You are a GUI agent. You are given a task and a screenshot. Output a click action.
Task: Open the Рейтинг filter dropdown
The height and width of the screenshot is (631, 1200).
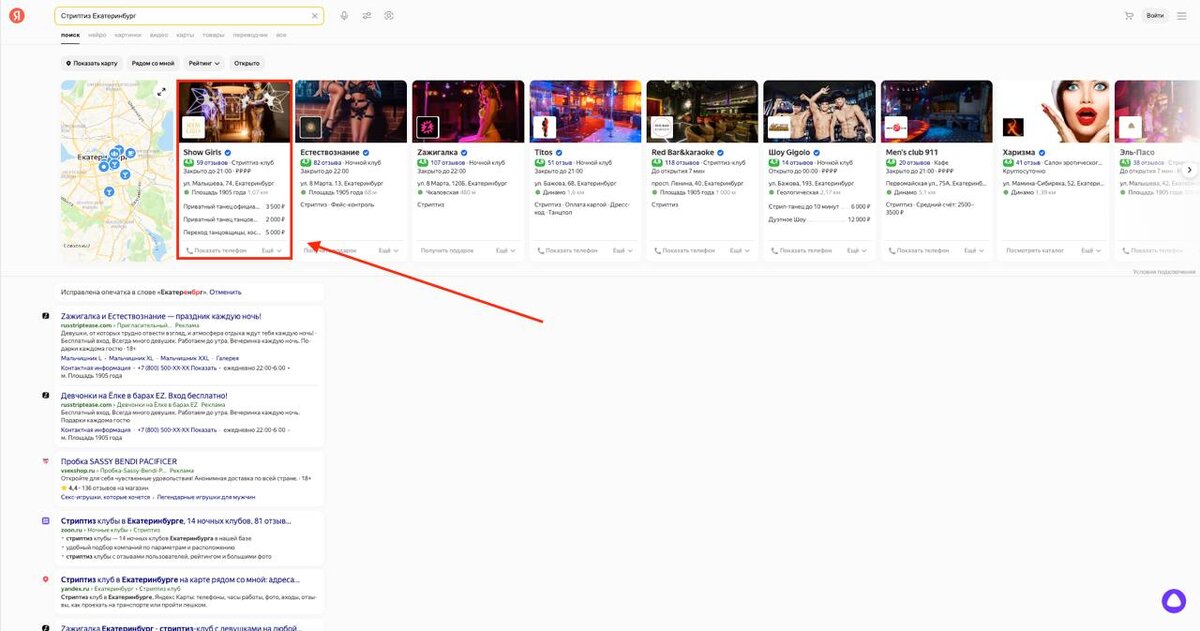pyautogui.click(x=204, y=63)
